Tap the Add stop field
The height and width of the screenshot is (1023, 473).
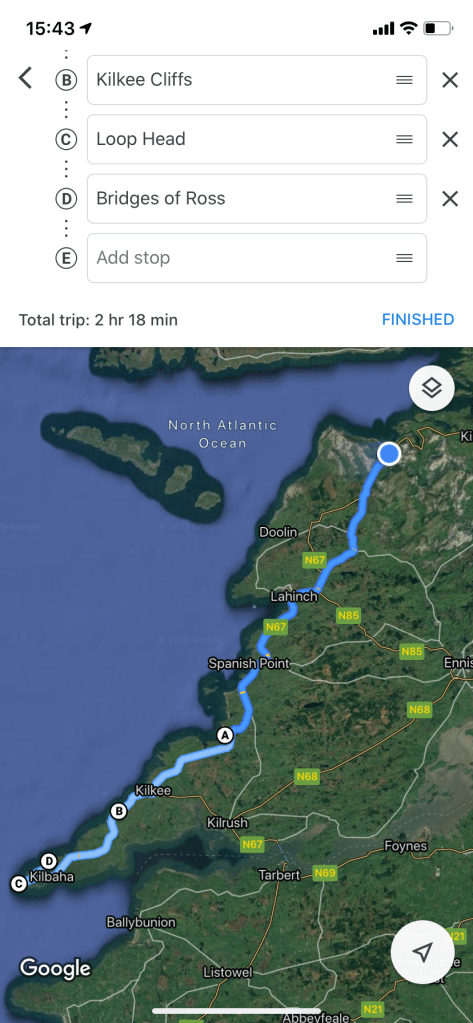coord(257,258)
